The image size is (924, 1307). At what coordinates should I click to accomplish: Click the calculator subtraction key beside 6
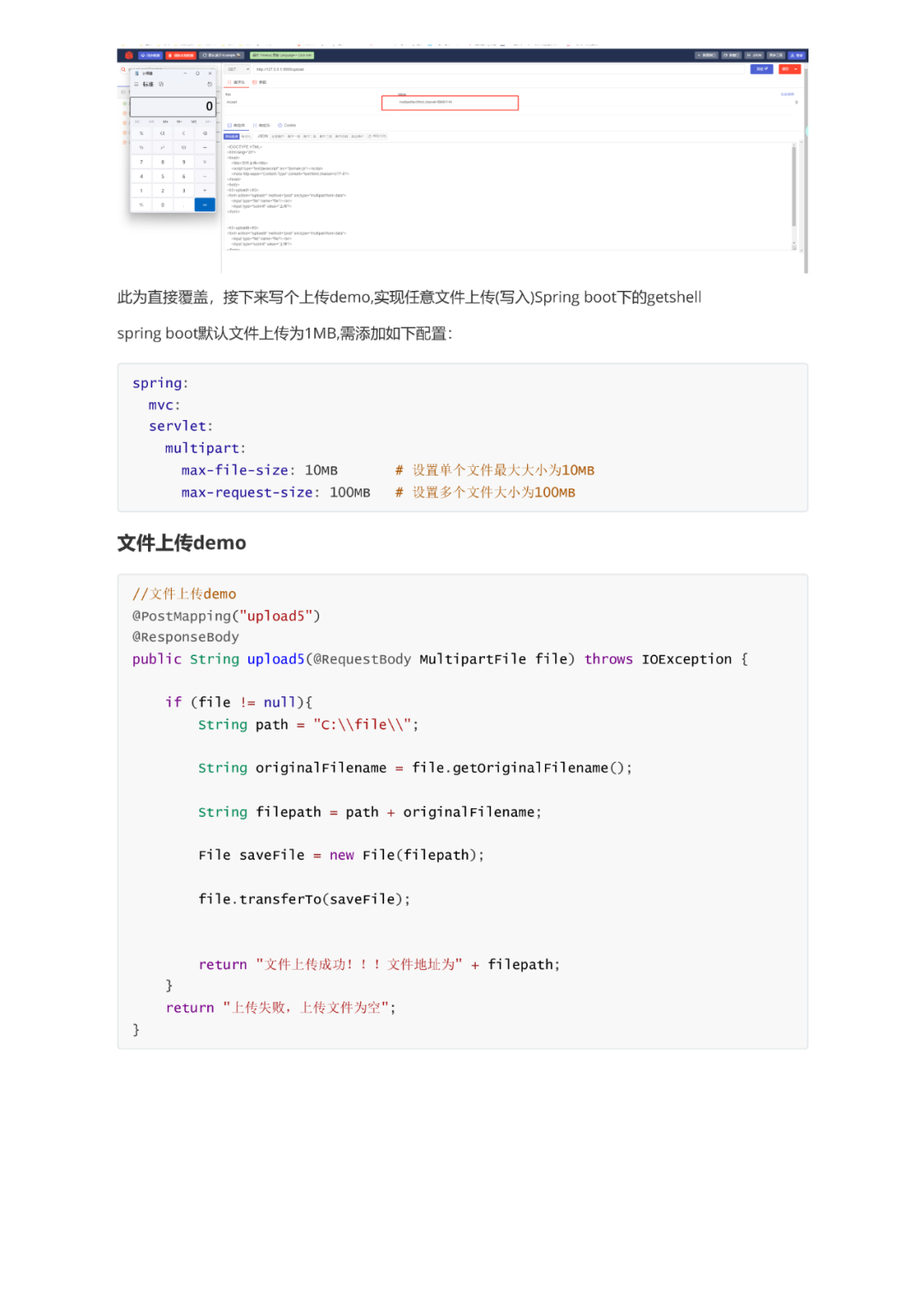coord(205,176)
